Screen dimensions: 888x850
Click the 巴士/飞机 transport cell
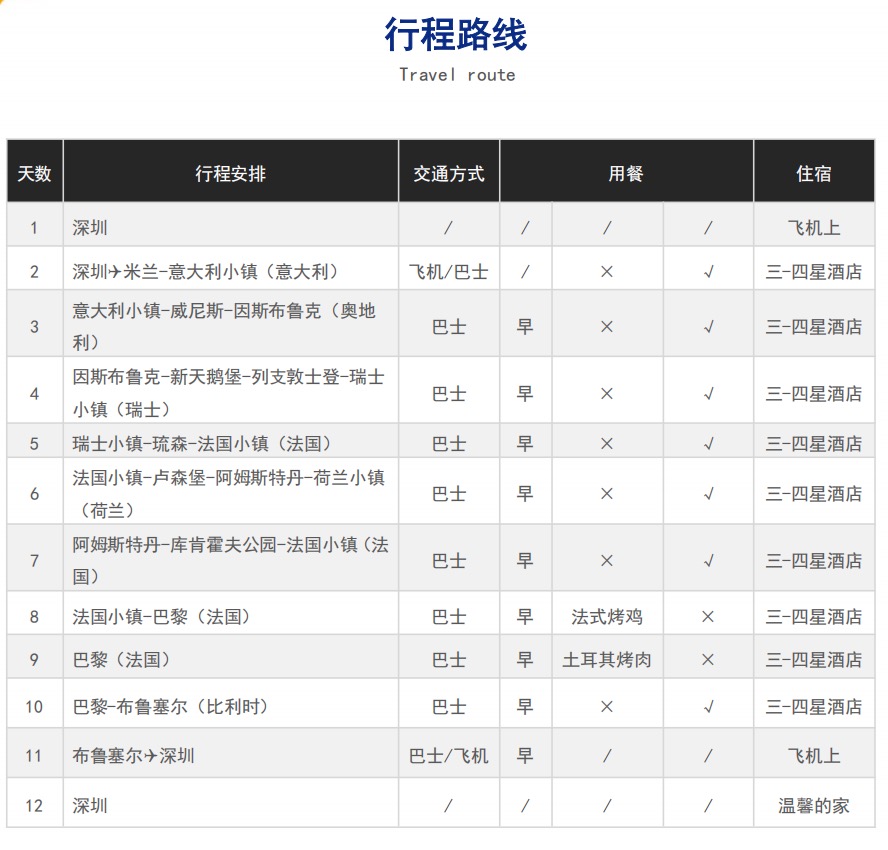pyautogui.click(x=448, y=756)
